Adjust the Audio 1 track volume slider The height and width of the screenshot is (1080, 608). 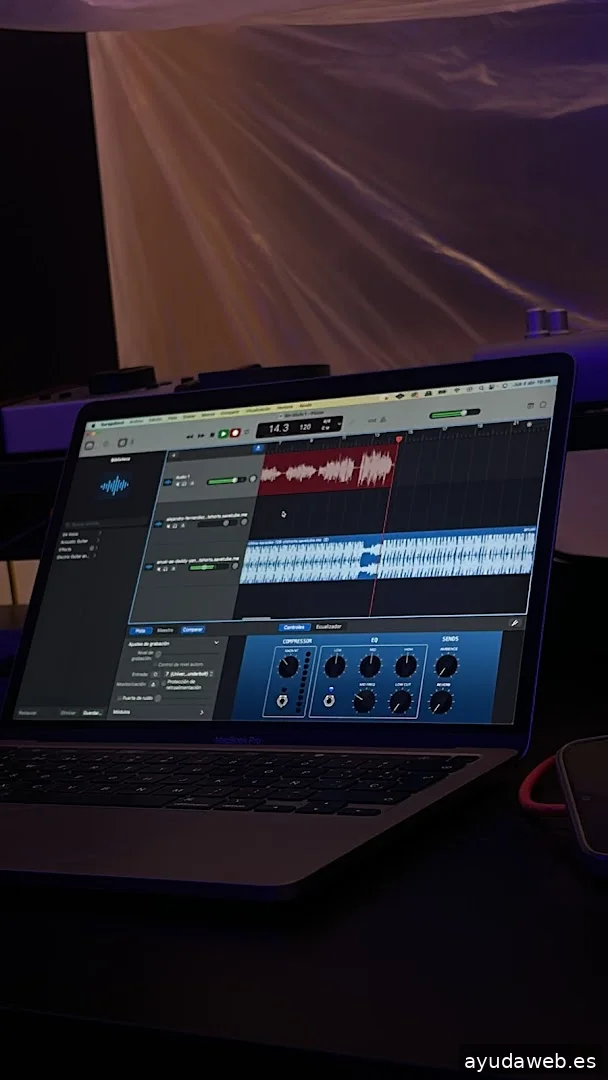224,481
